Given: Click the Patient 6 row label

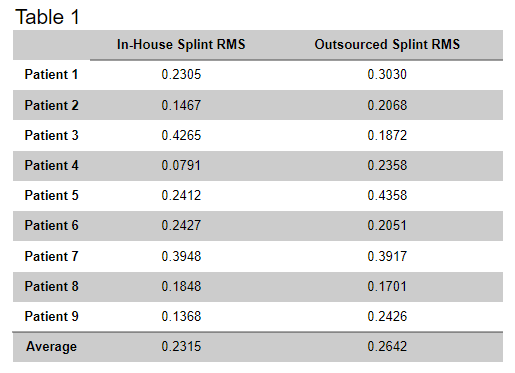Looking at the screenshot, I should click(51, 225).
